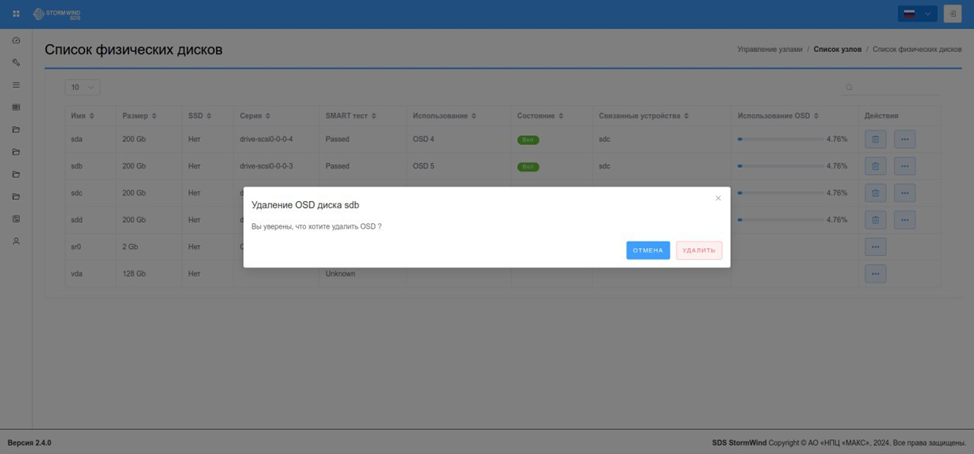Close the Удаление OSD dialog with X
The image size is (974, 454).
(x=718, y=198)
